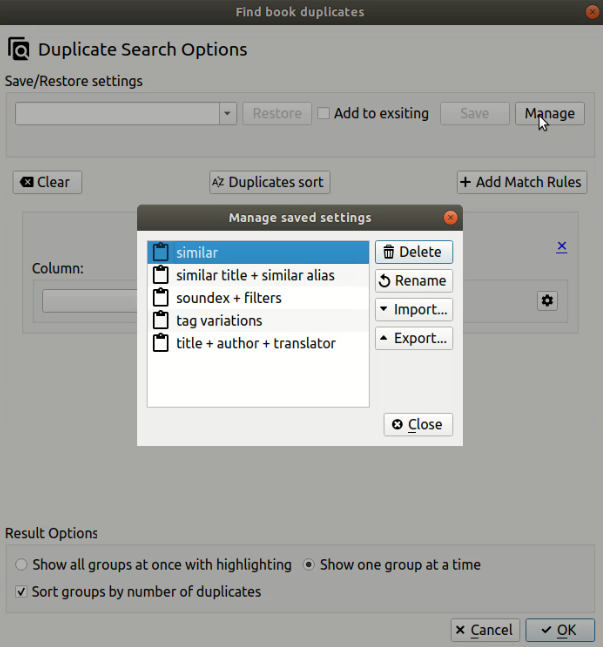Click the Duplicate Search Options header icon

coord(19,49)
